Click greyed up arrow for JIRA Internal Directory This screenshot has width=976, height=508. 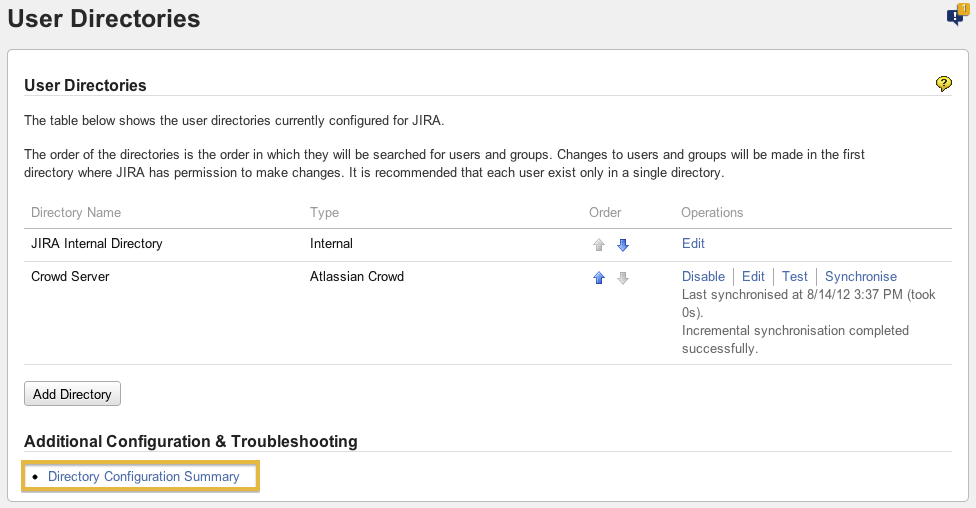click(x=599, y=245)
